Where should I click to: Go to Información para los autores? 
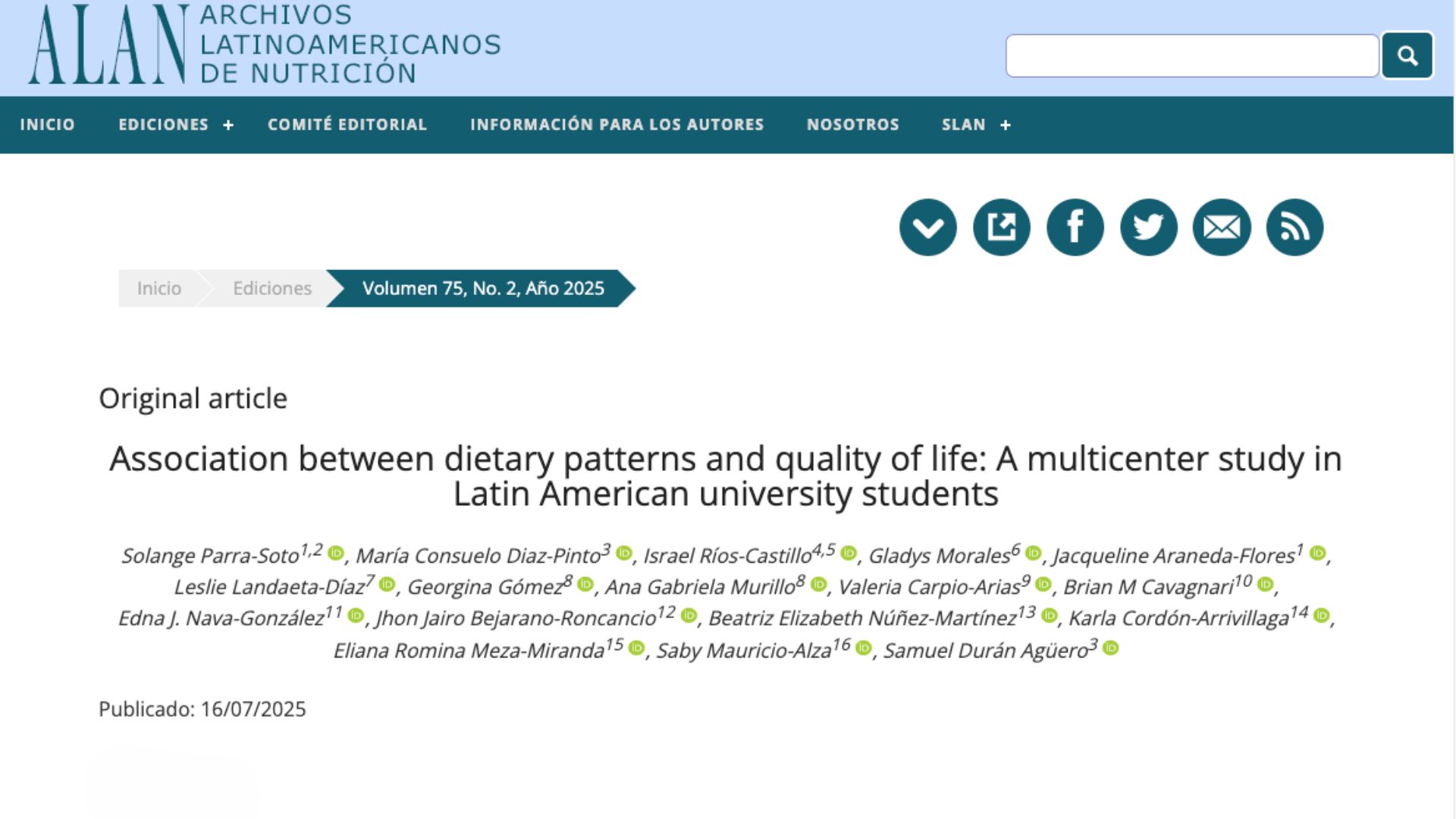pos(617,124)
